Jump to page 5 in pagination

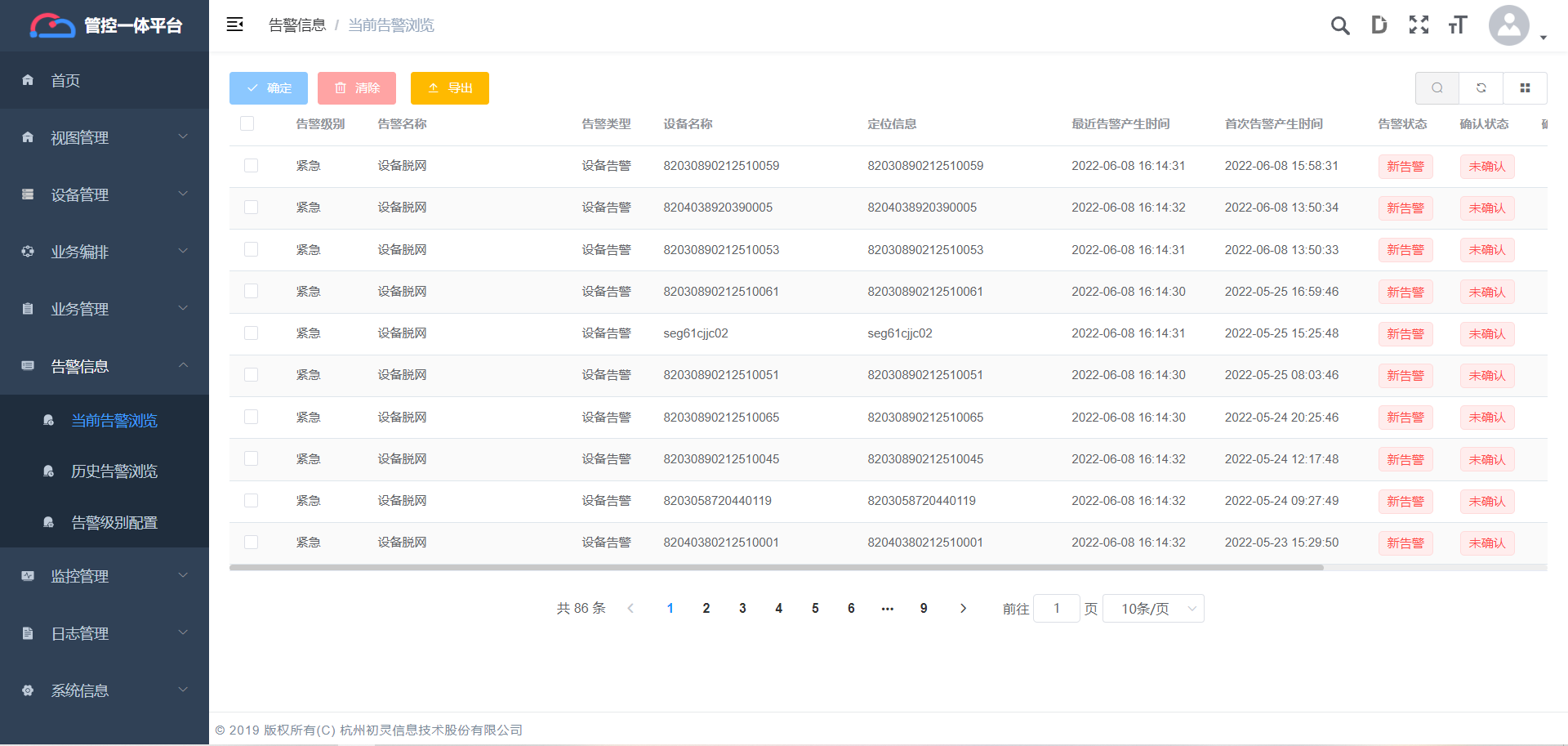tap(814, 608)
